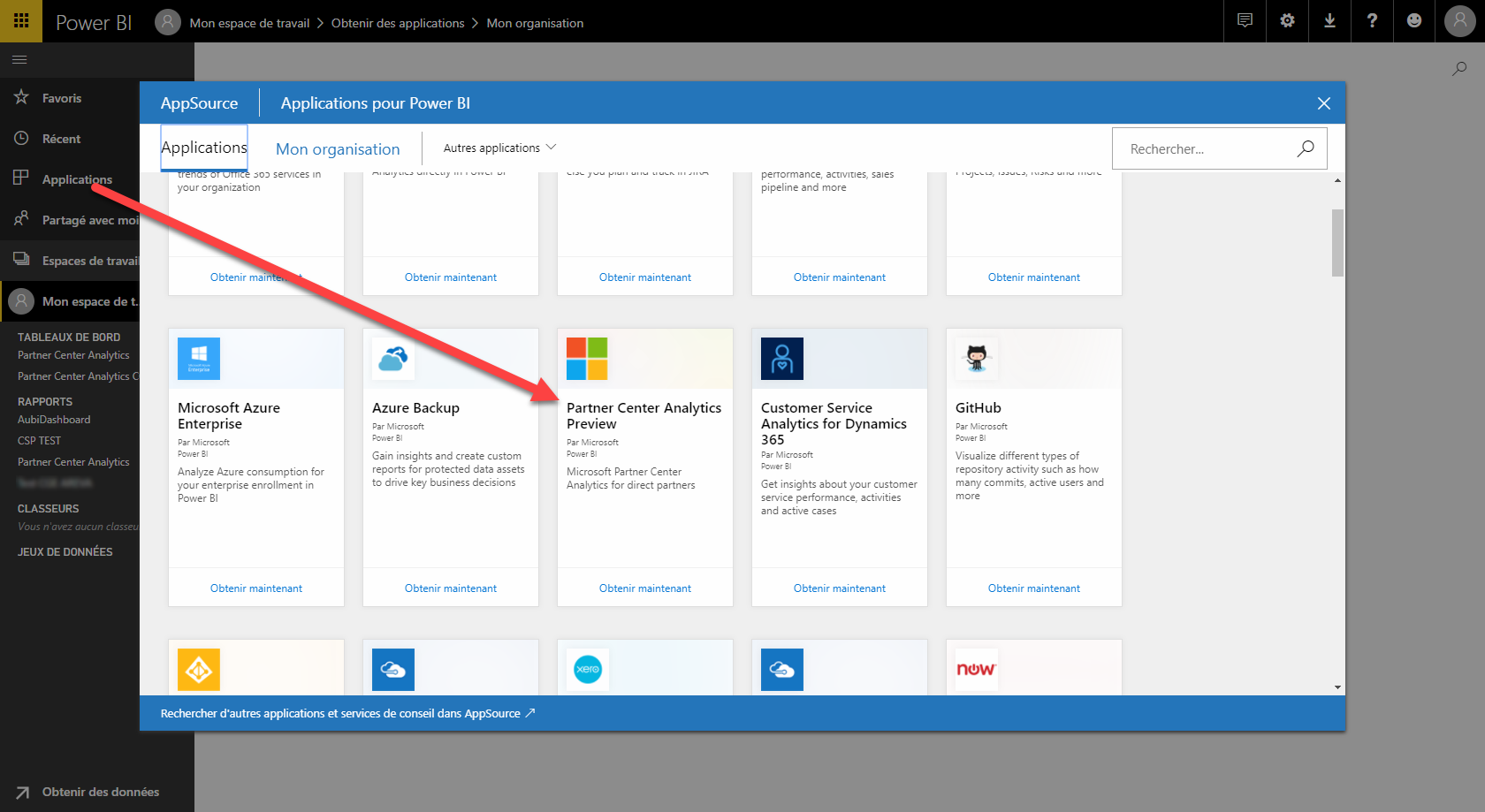The width and height of the screenshot is (1485, 812).
Task: Select the Applications tab in AppSource
Action: click(204, 148)
